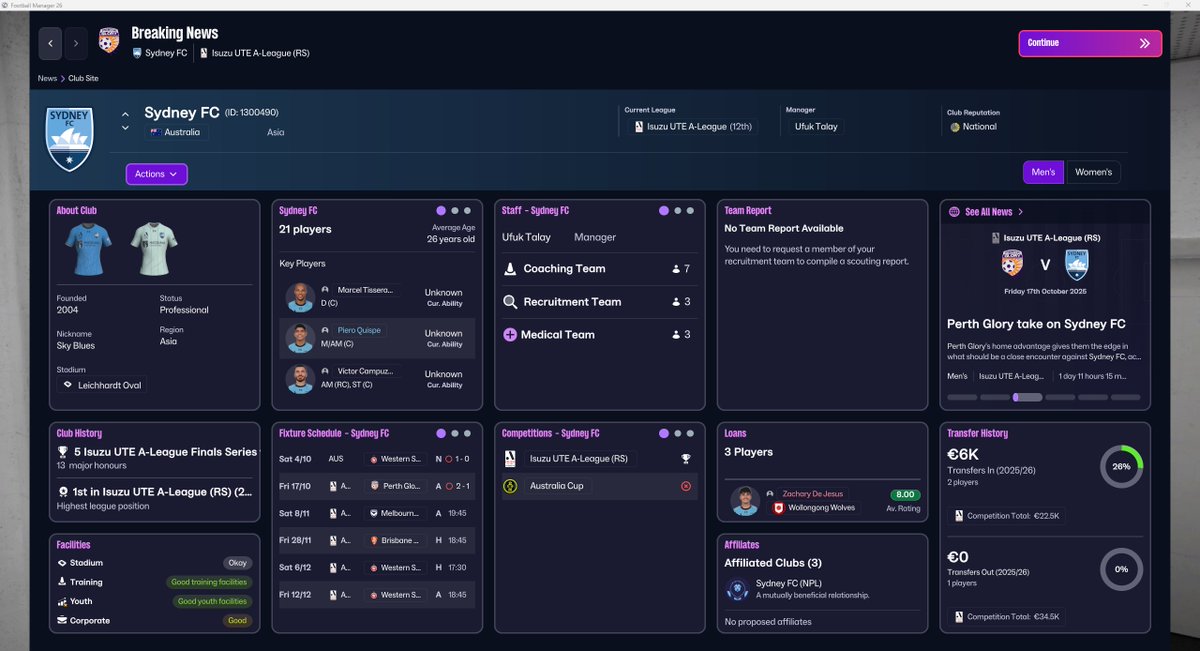Click the Stadium facilities icon

[x=63, y=563]
